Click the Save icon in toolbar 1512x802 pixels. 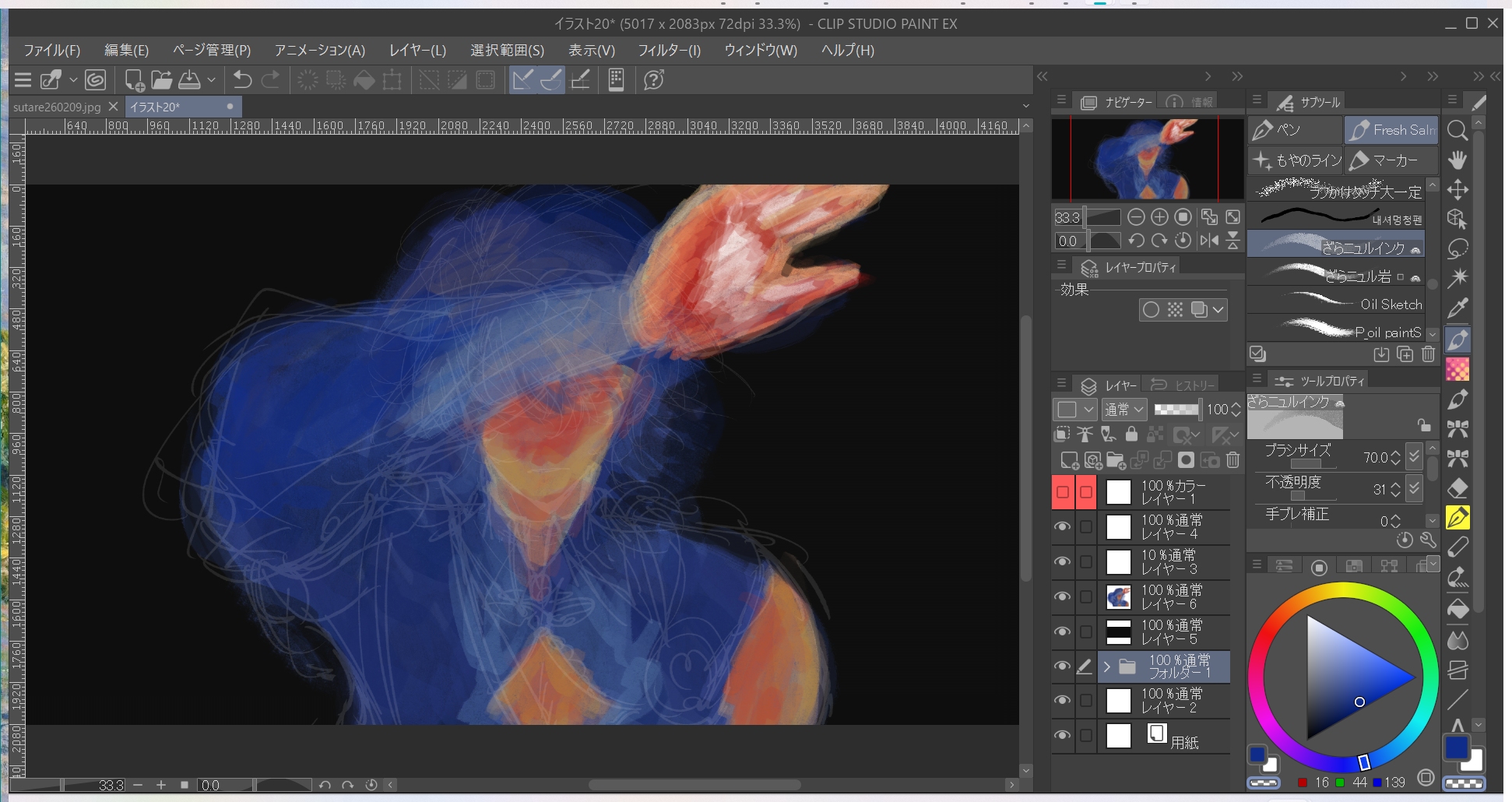coord(190,80)
